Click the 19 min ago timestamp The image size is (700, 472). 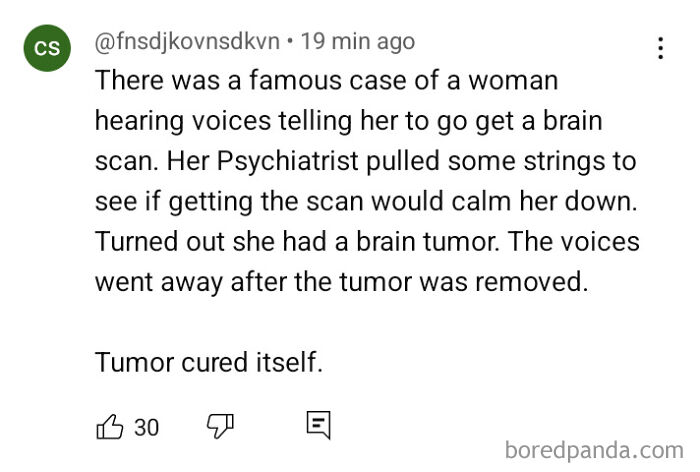click(358, 42)
